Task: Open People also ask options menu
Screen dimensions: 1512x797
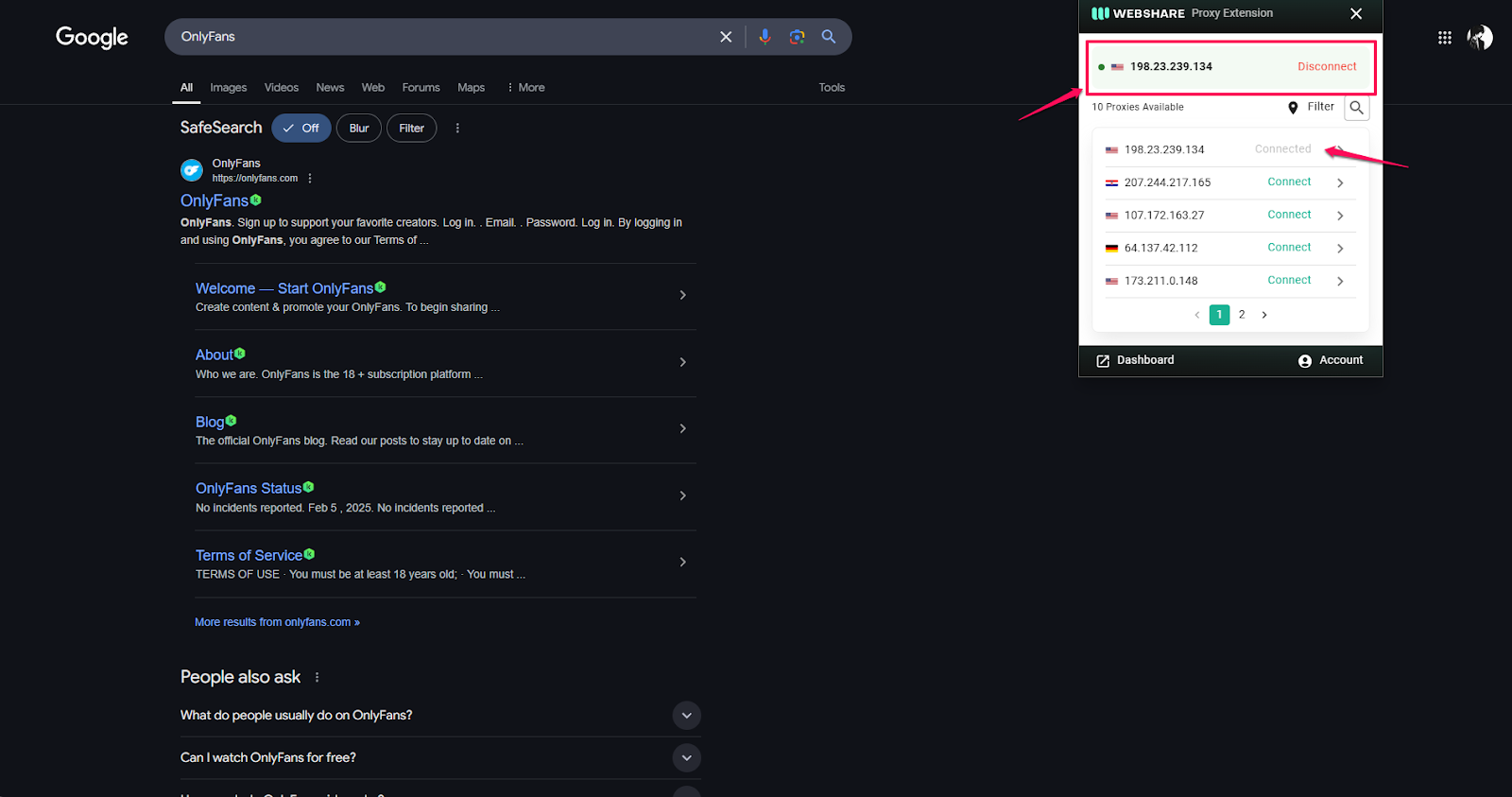Action: [x=317, y=677]
